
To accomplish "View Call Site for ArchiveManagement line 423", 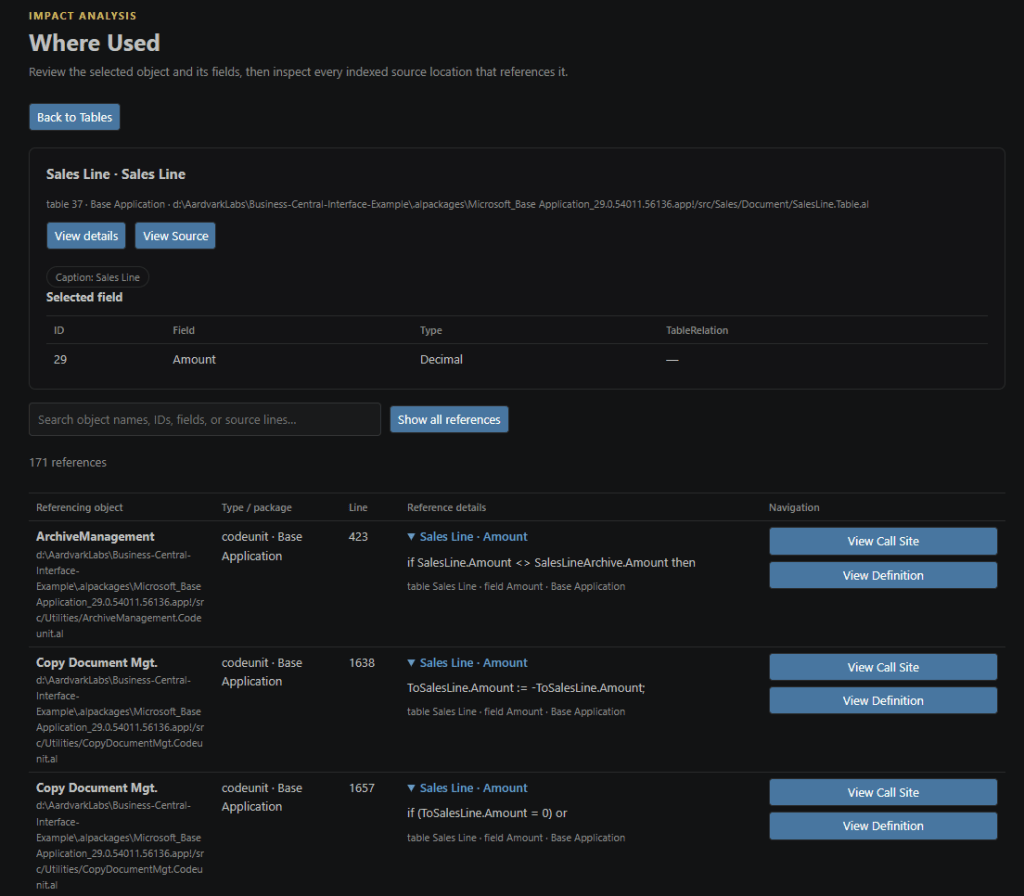I will [x=883, y=541].
